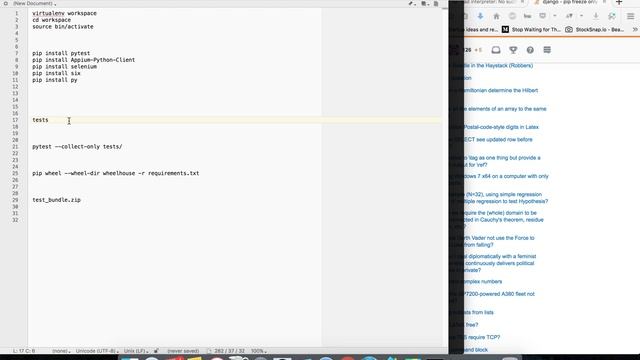Open the Postal-code-style digits in Latex question
The height and width of the screenshot is (360, 640).
(x=501, y=127)
